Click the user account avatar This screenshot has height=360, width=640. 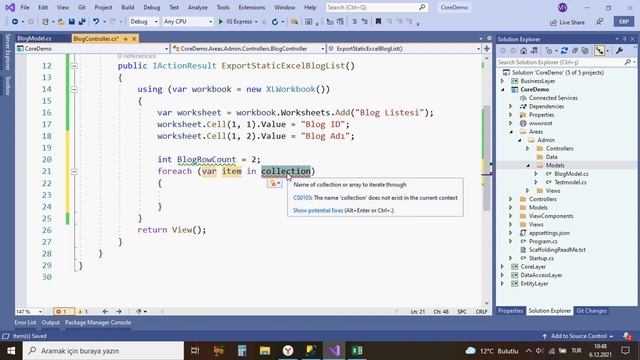coord(562,7)
